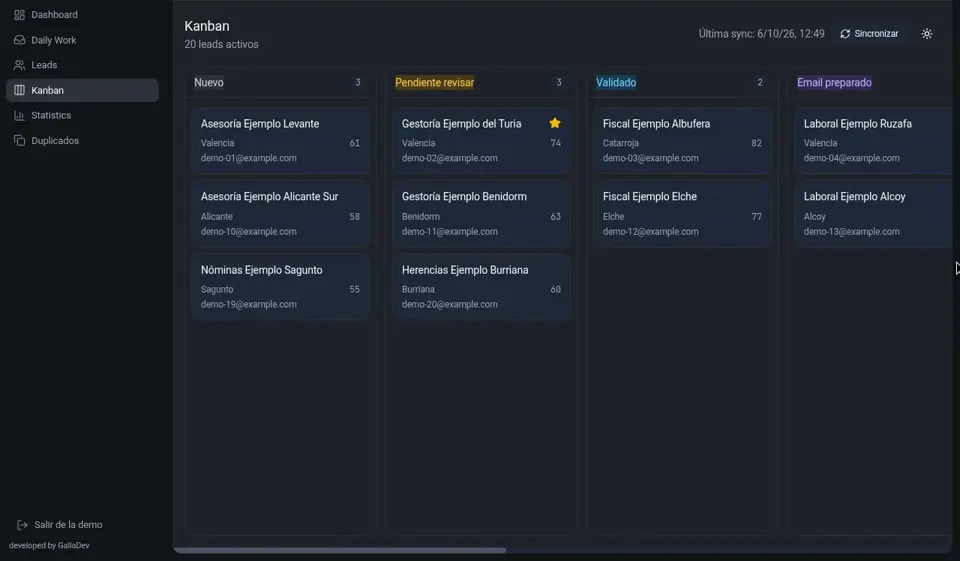Click the email demo-02@example.com

click(x=449, y=158)
